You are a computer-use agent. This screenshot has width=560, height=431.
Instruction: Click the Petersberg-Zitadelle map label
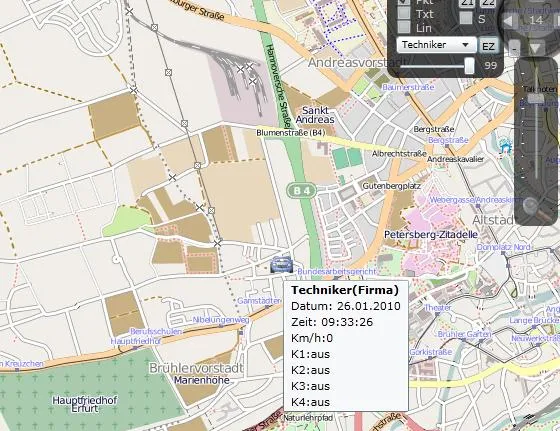(x=431, y=235)
